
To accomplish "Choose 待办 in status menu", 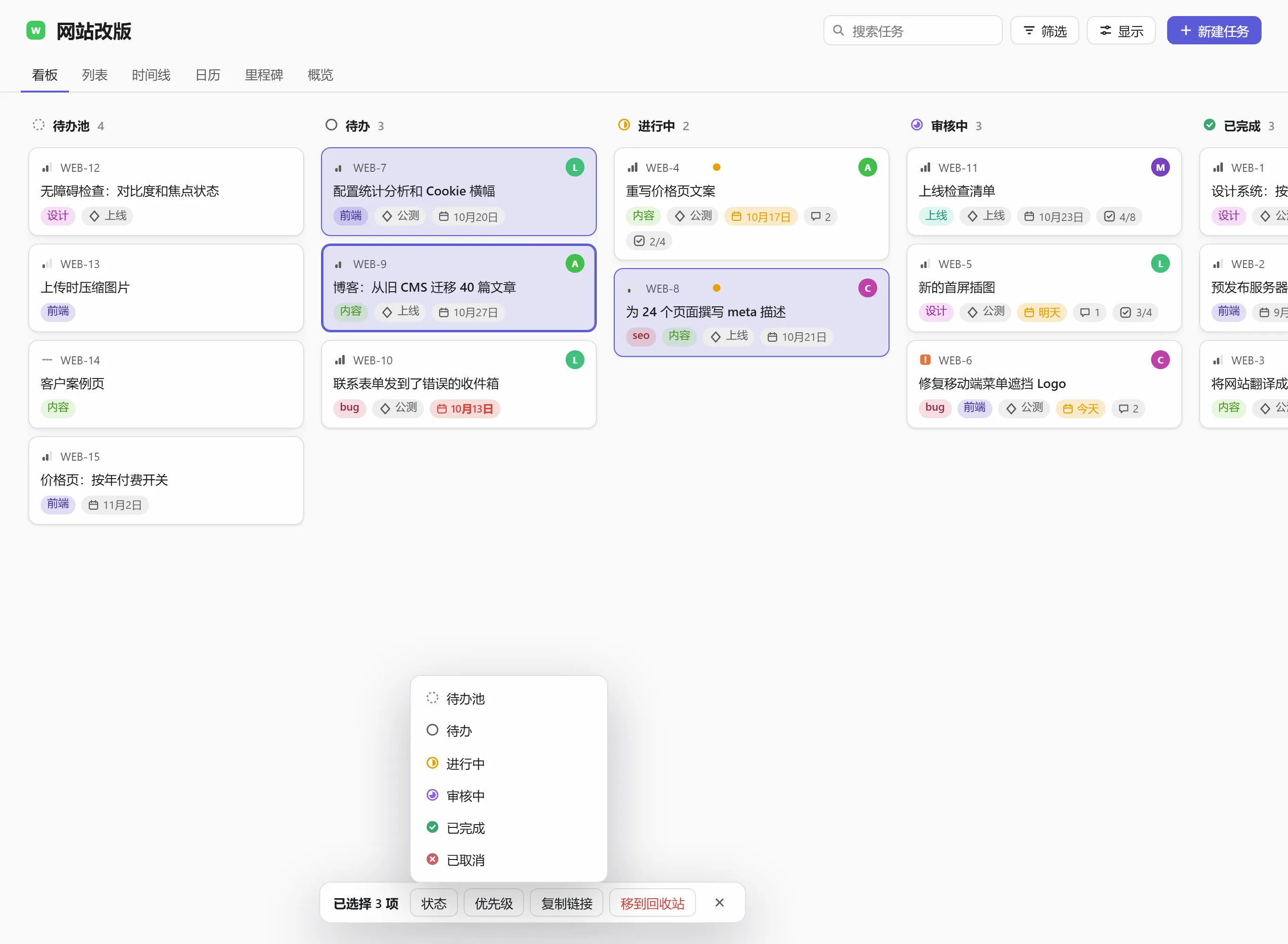I will [x=508, y=730].
